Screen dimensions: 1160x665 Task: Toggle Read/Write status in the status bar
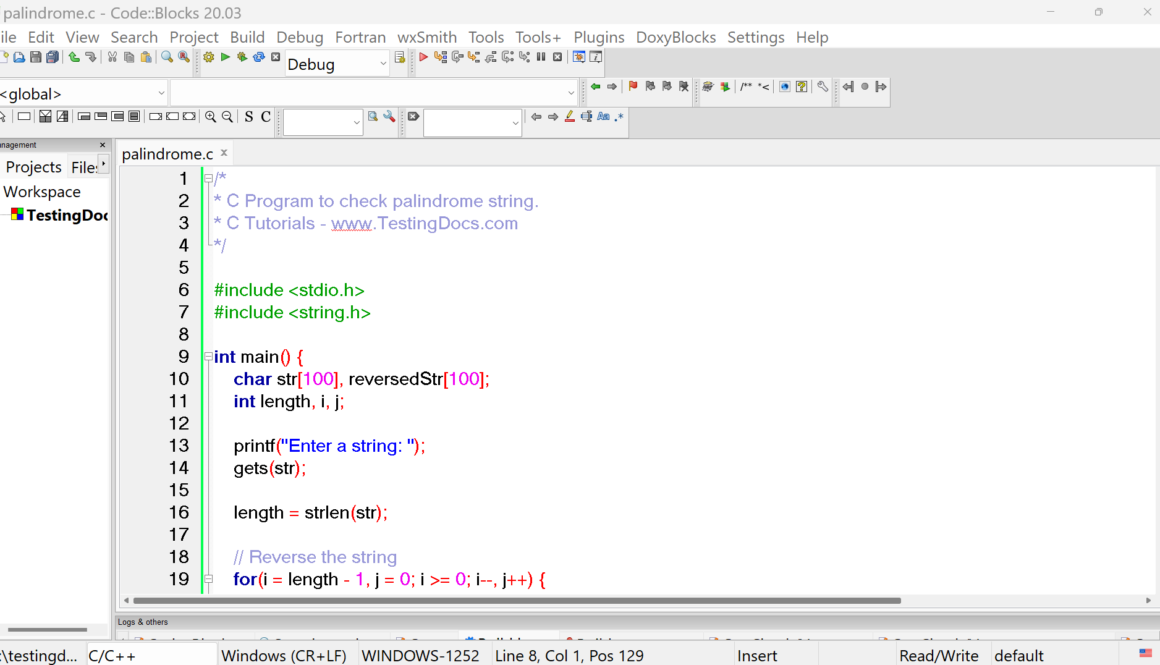coord(938,655)
